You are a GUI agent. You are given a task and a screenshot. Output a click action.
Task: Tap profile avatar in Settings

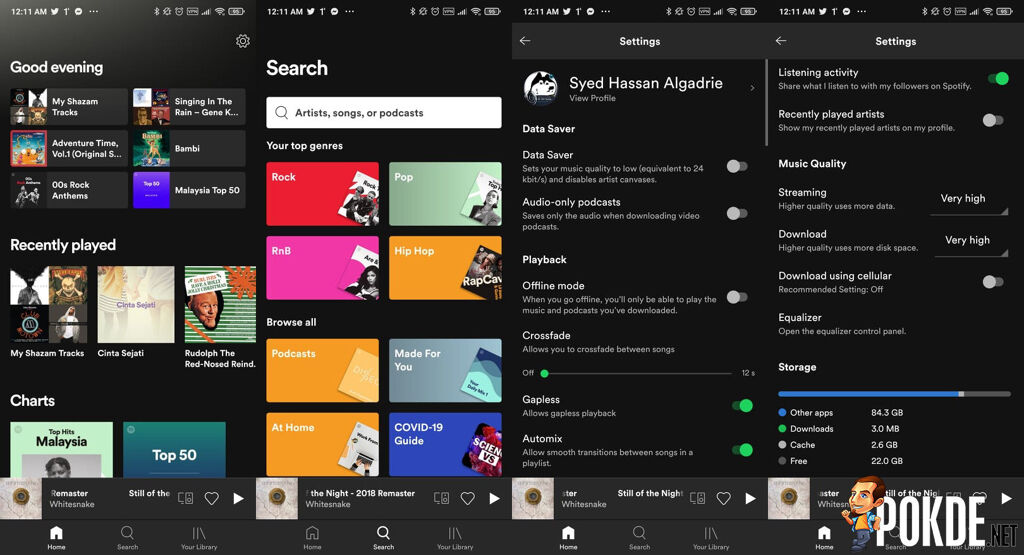point(541,87)
